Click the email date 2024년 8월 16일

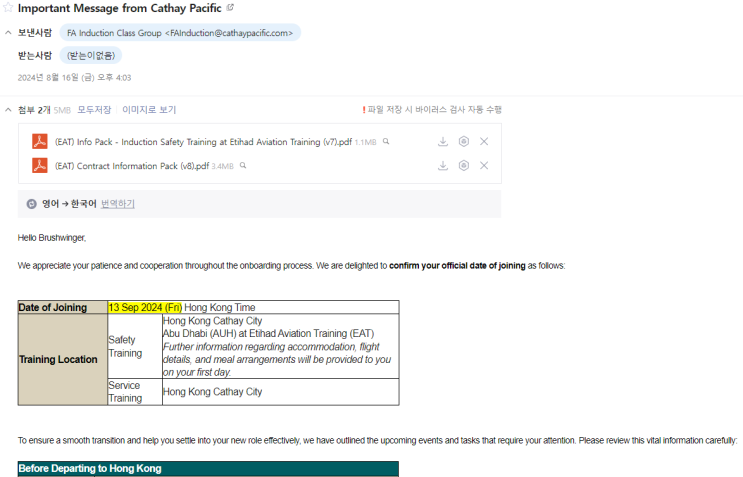tap(74, 78)
